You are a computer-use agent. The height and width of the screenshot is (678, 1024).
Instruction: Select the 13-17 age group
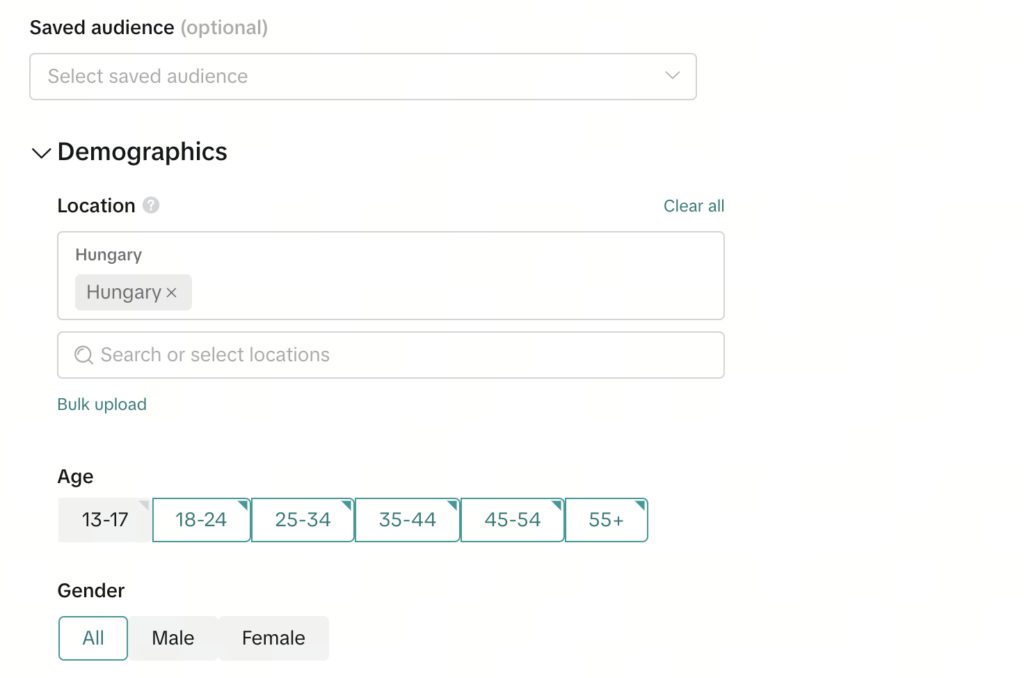tap(105, 520)
